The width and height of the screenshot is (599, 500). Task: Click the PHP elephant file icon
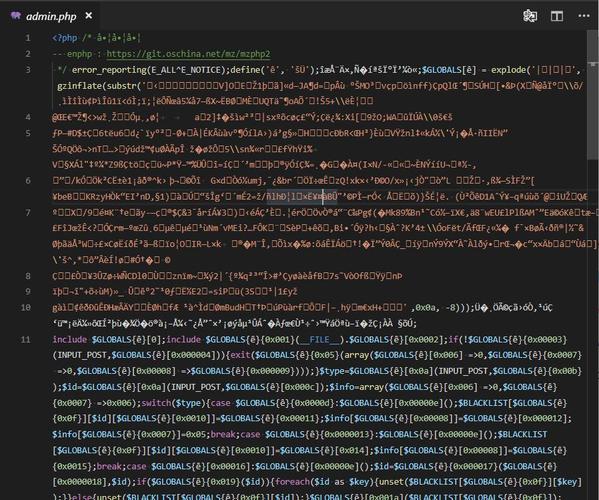coord(16,16)
